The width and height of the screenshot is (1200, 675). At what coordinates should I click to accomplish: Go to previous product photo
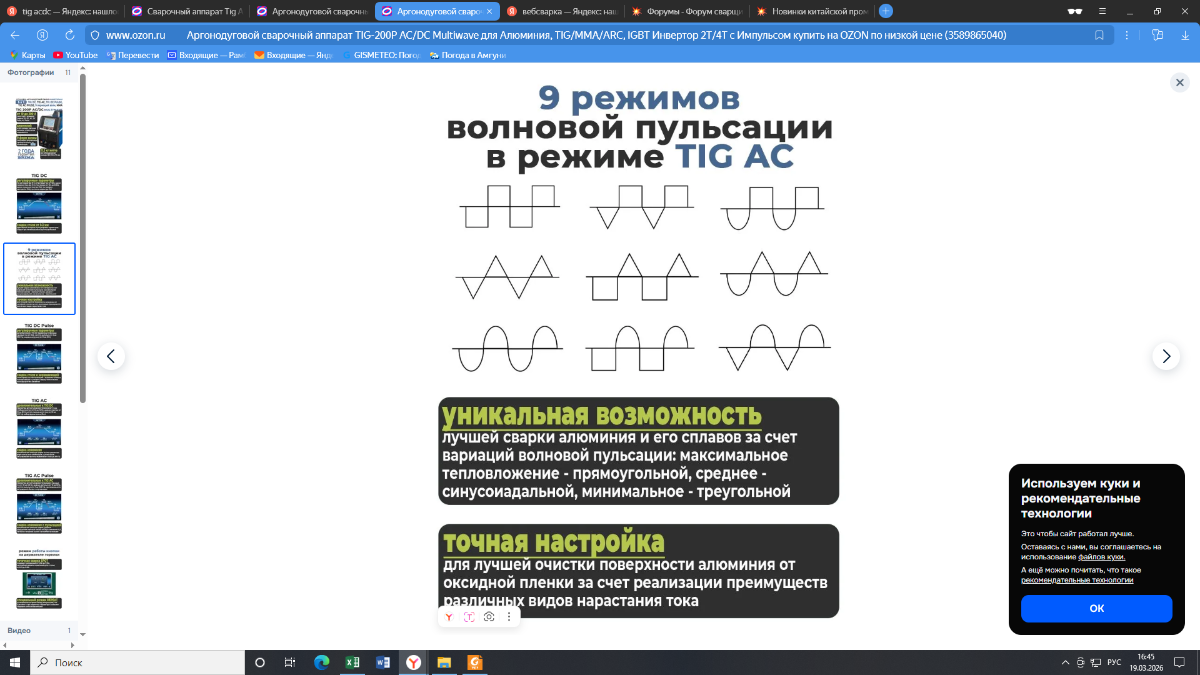111,356
